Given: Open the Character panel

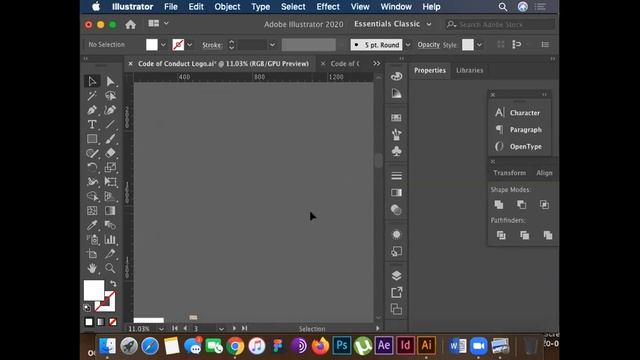Looking at the screenshot, I should (518, 113).
